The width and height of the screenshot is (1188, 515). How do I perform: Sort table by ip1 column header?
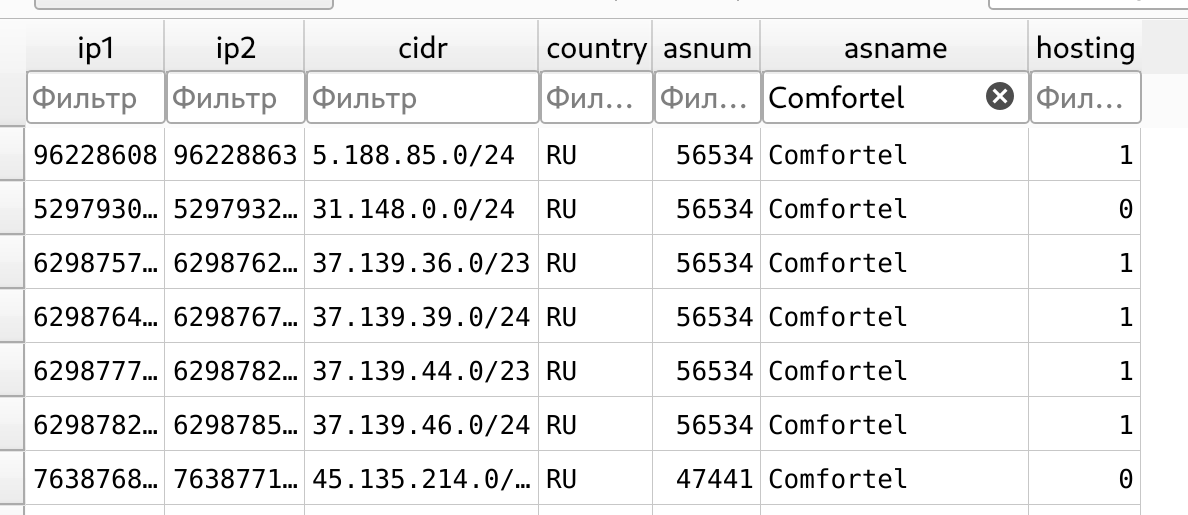click(x=95, y=48)
